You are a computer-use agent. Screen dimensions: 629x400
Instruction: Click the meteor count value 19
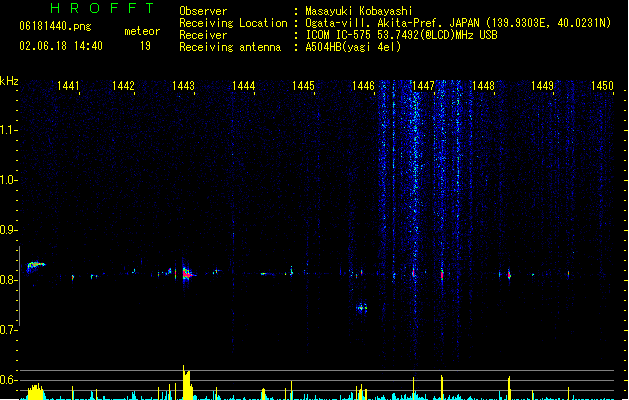[x=145, y=46]
